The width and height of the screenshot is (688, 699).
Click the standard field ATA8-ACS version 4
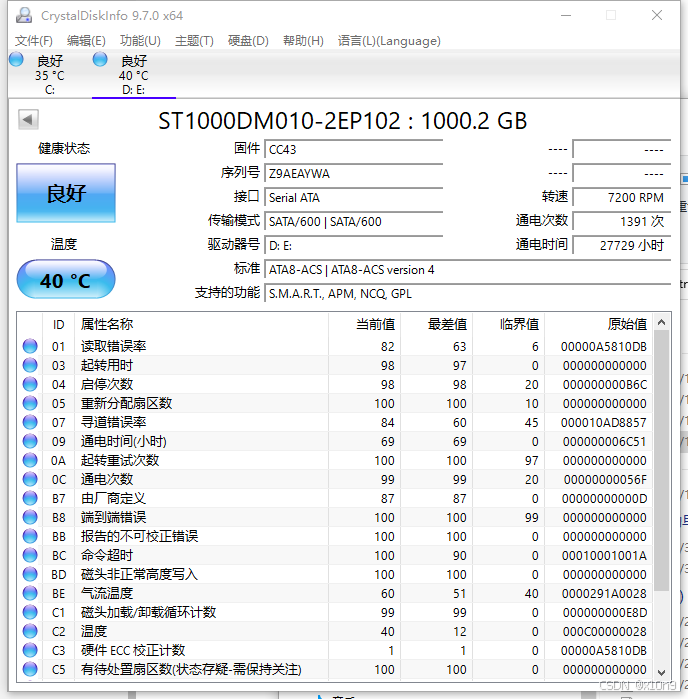tap(468, 270)
